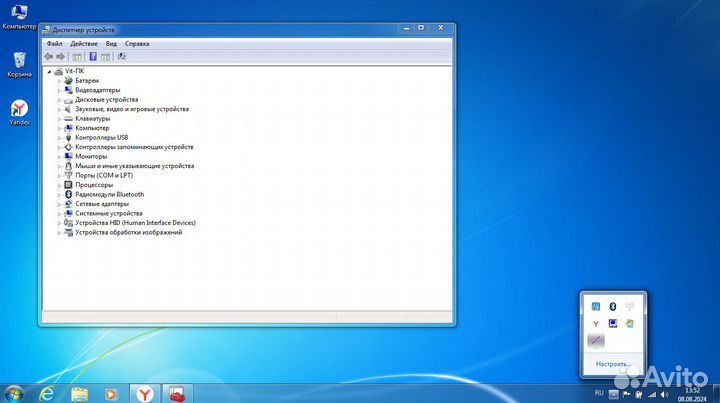The width and height of the screenshot is (720, 403).
Task: Open Windows Media Player from taskbar
Action: coord(111,394)
